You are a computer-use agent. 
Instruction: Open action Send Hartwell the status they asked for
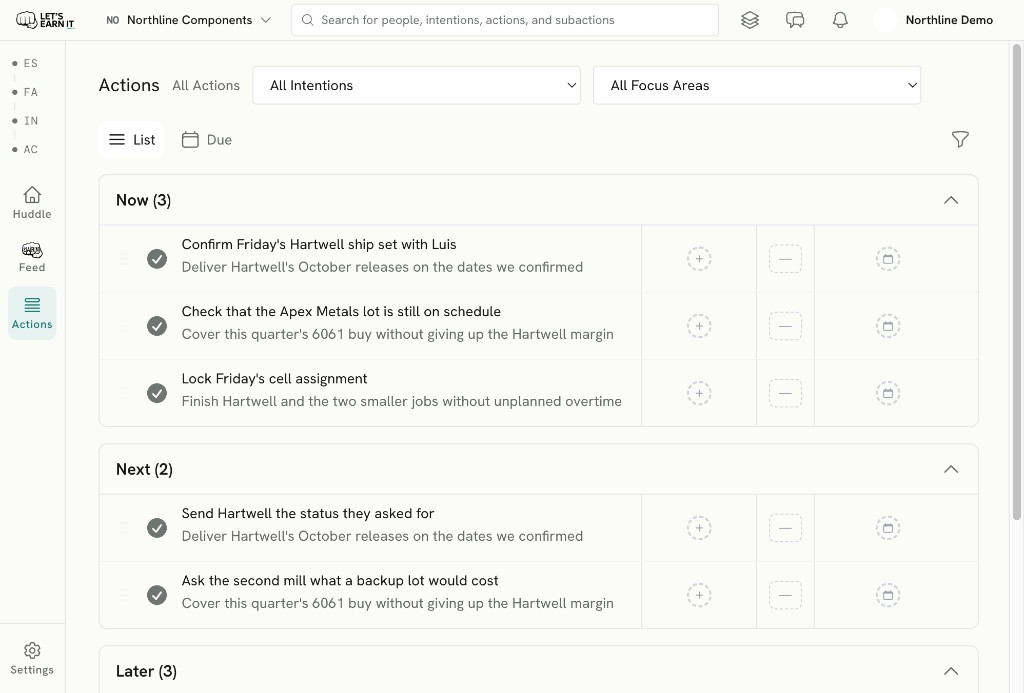pos(308,513)
